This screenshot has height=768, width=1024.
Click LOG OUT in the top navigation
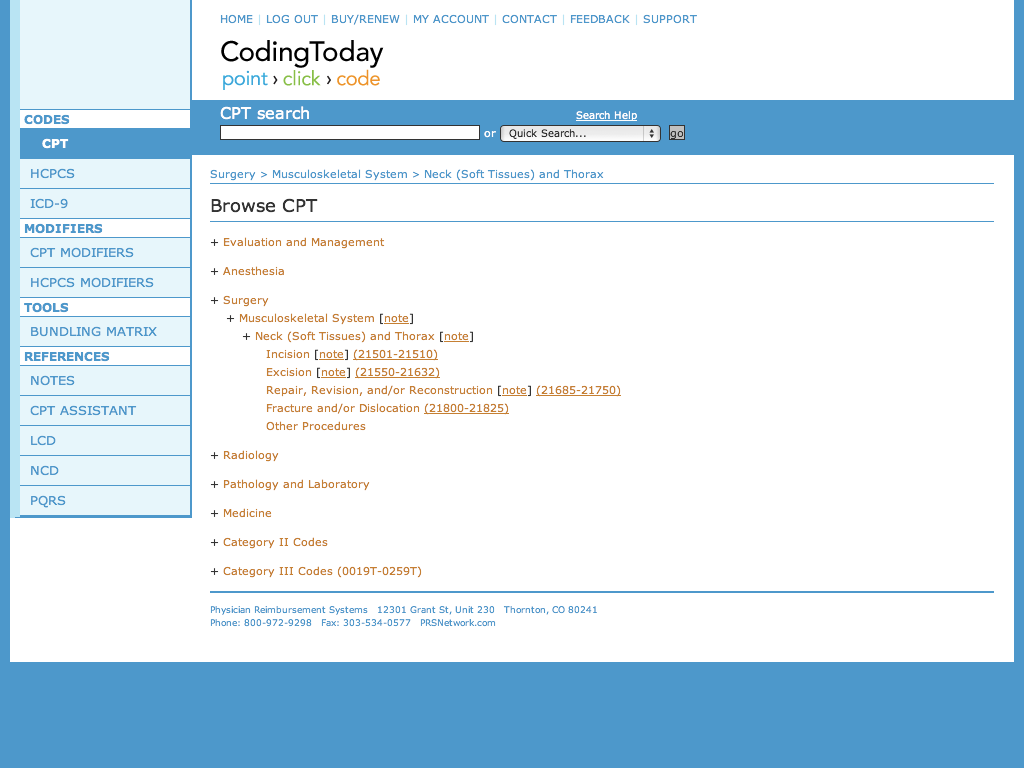coord(292,20)
